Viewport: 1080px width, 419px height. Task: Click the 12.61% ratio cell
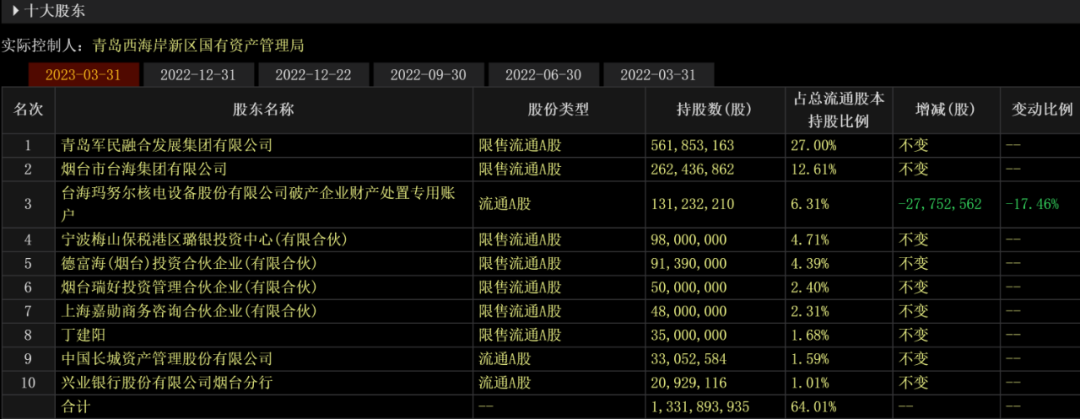click(812, 169)
